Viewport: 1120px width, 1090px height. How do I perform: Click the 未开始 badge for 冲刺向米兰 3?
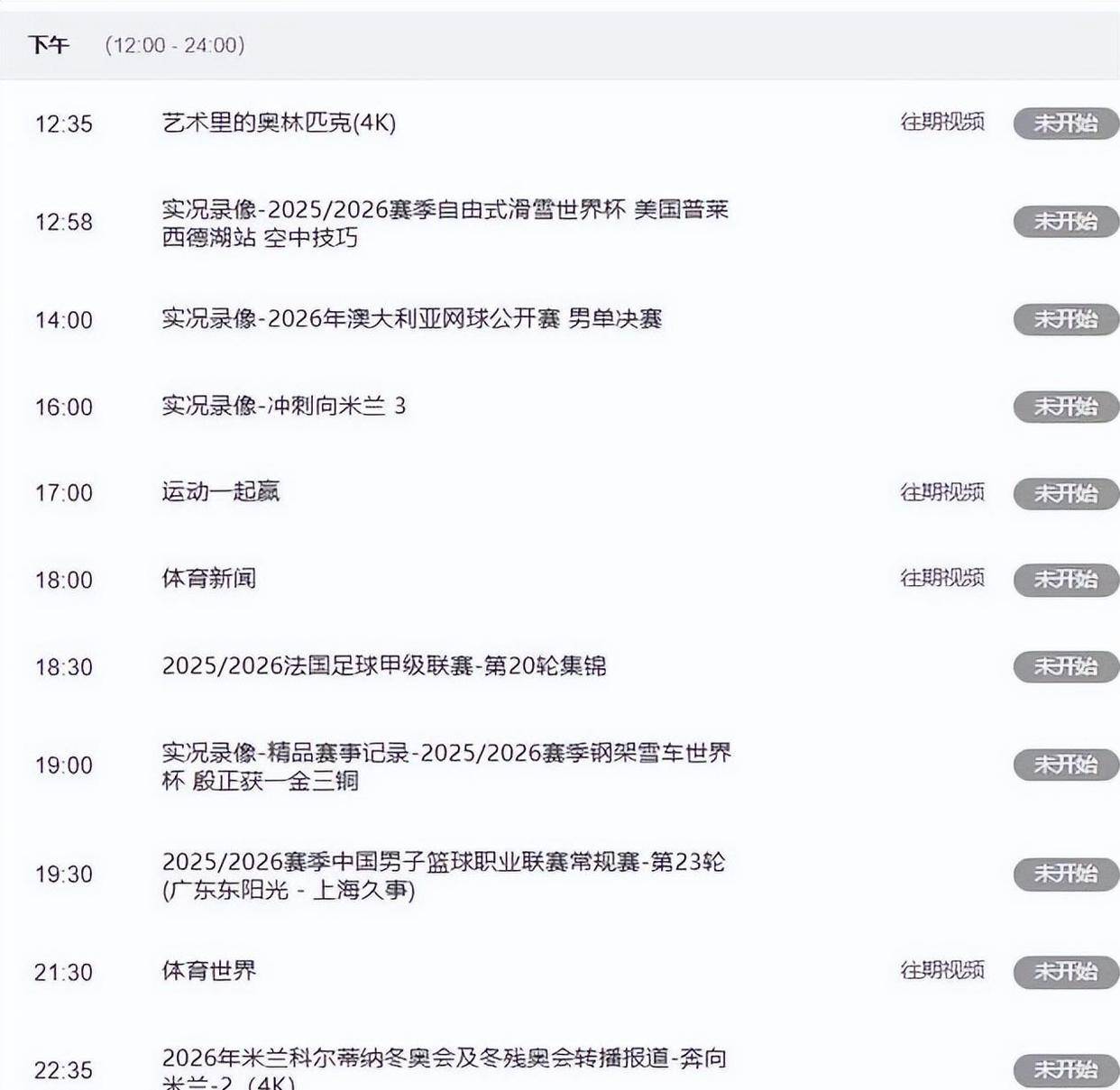click(1064, 408)
